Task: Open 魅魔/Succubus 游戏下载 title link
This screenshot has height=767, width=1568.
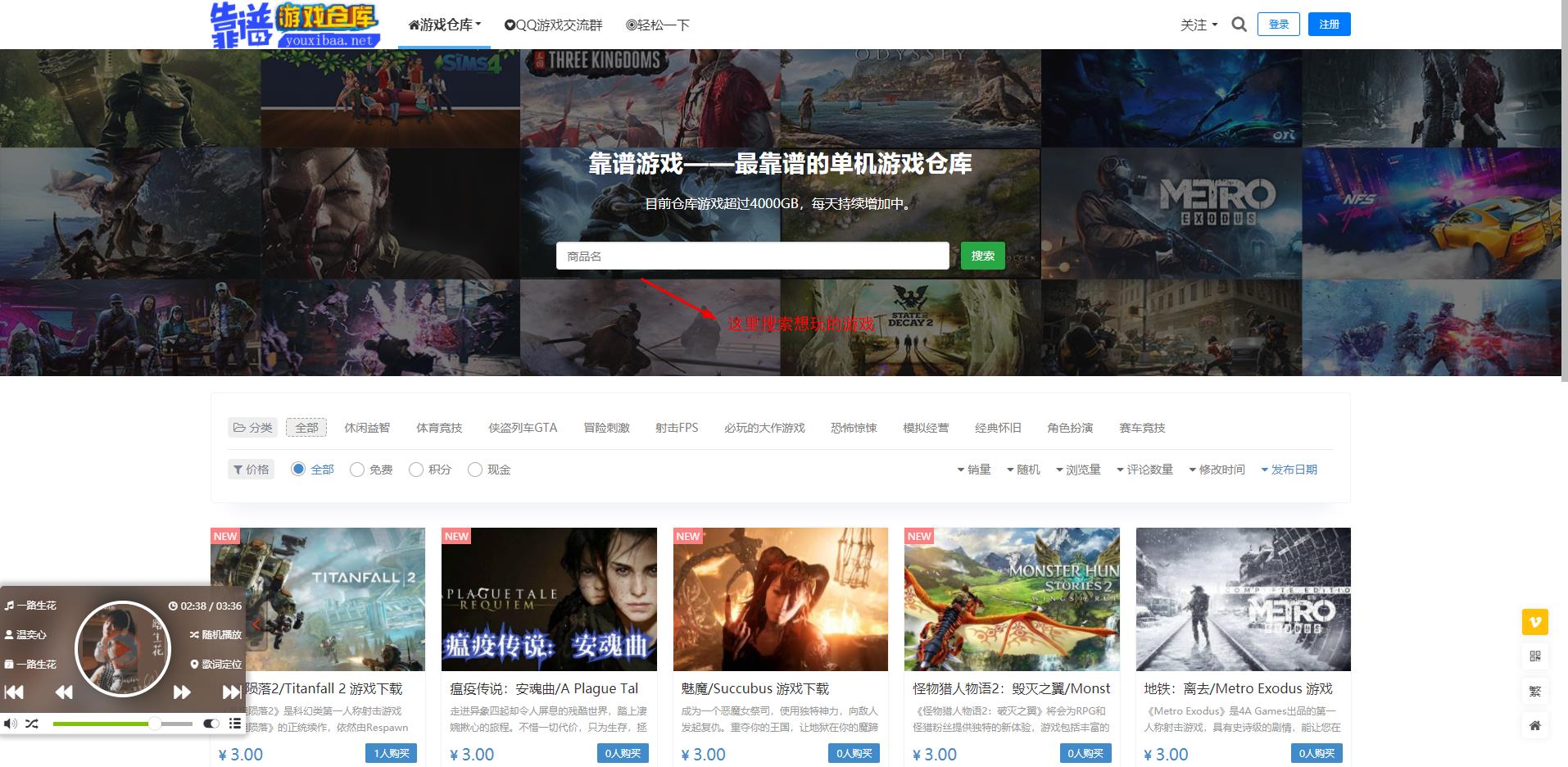Action: tap(755, 688)
